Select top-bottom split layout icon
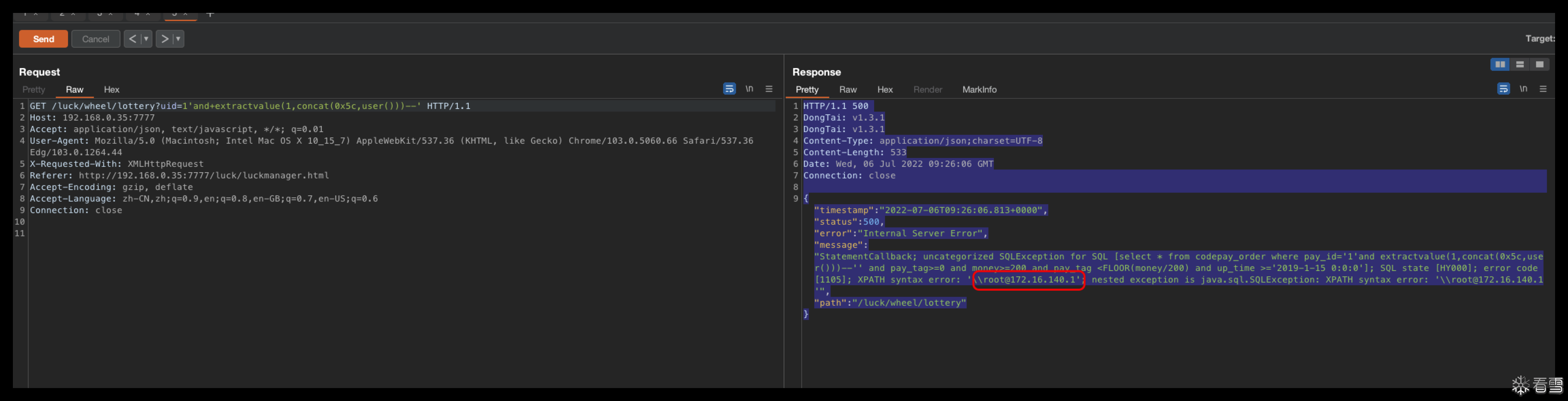The height and width of the screenshot is (401, 1568). coord(1520,65)
